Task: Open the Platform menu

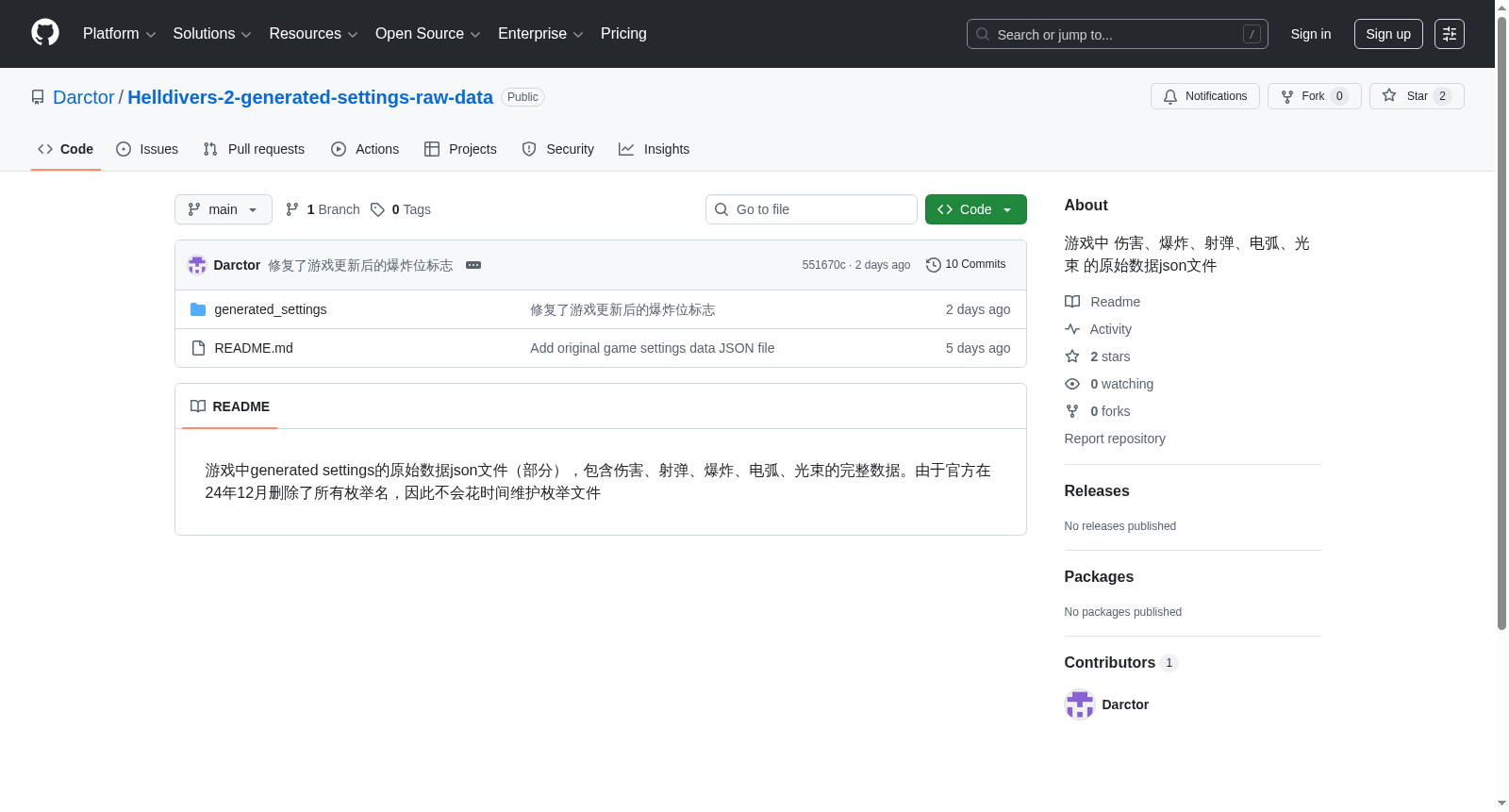Action: [120, 34]
